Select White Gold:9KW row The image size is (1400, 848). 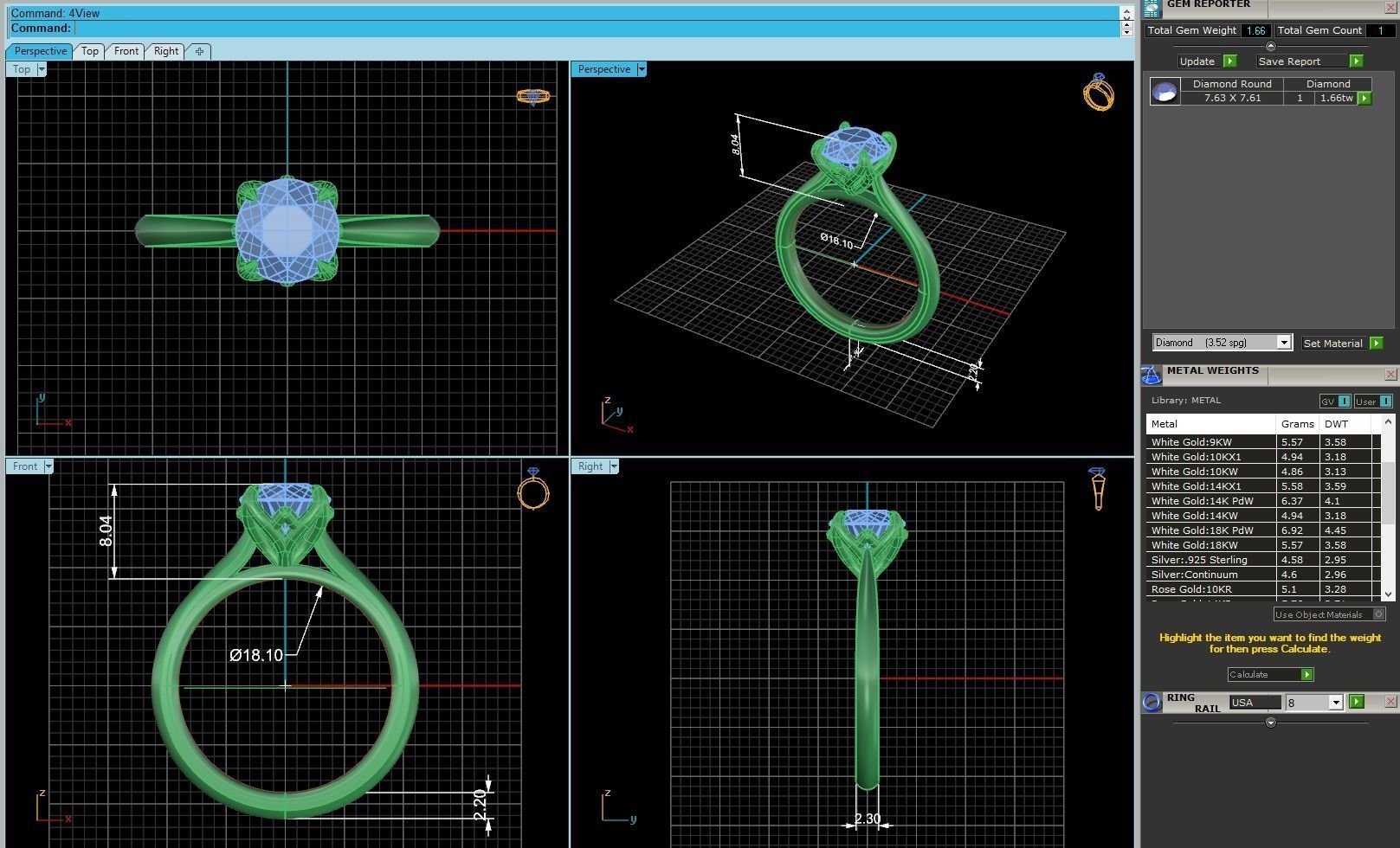click(x=1262, y=442)
